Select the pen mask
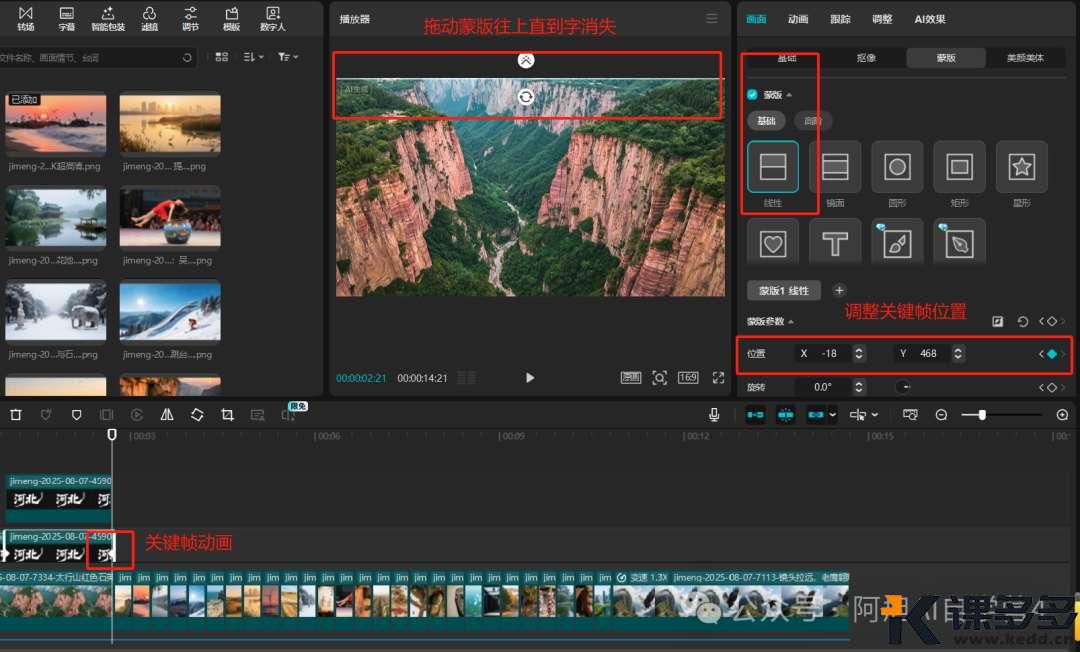The image size is (1080, 652). click(x=959, y=242)
